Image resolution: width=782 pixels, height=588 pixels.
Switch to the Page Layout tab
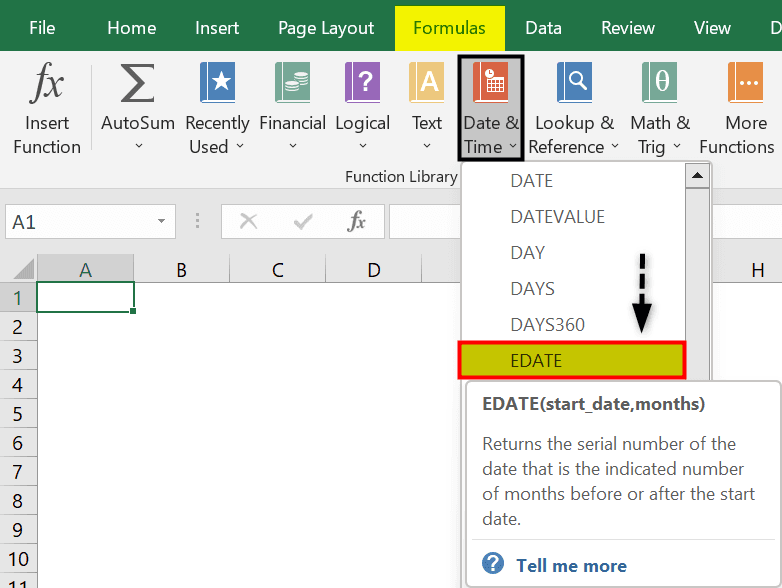click(x=326, y=28)
